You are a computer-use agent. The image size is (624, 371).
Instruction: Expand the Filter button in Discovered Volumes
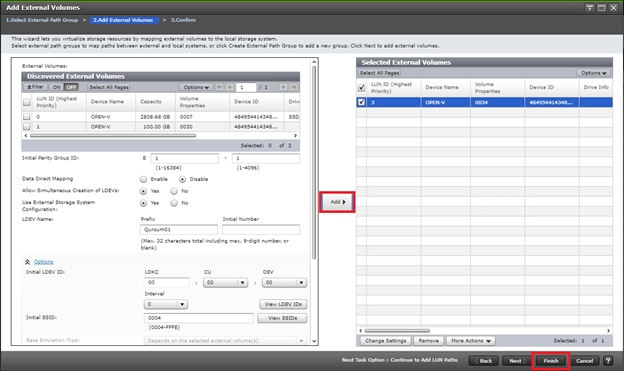(35, 87)
